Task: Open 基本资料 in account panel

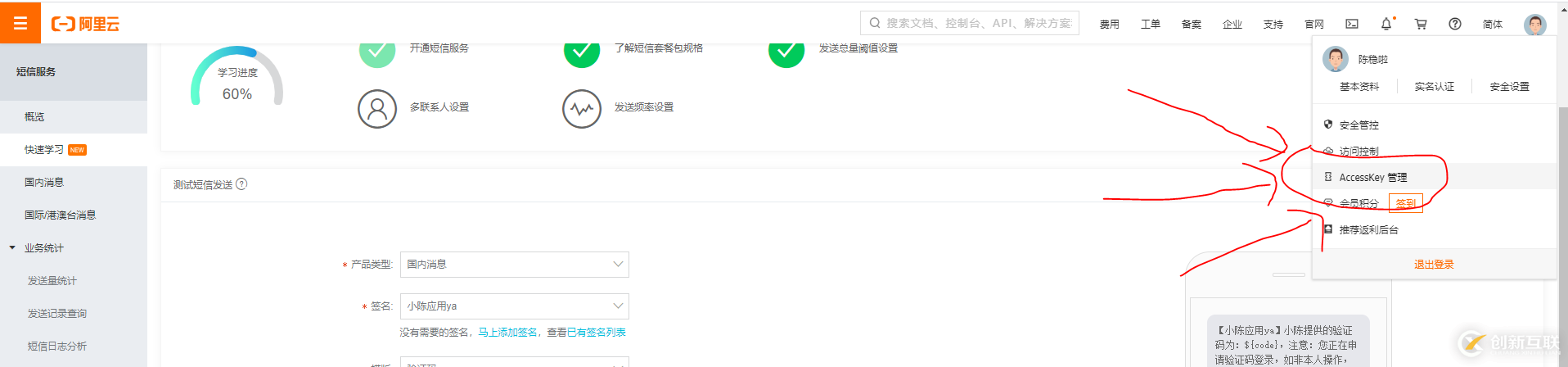Action: [1359, 86]
